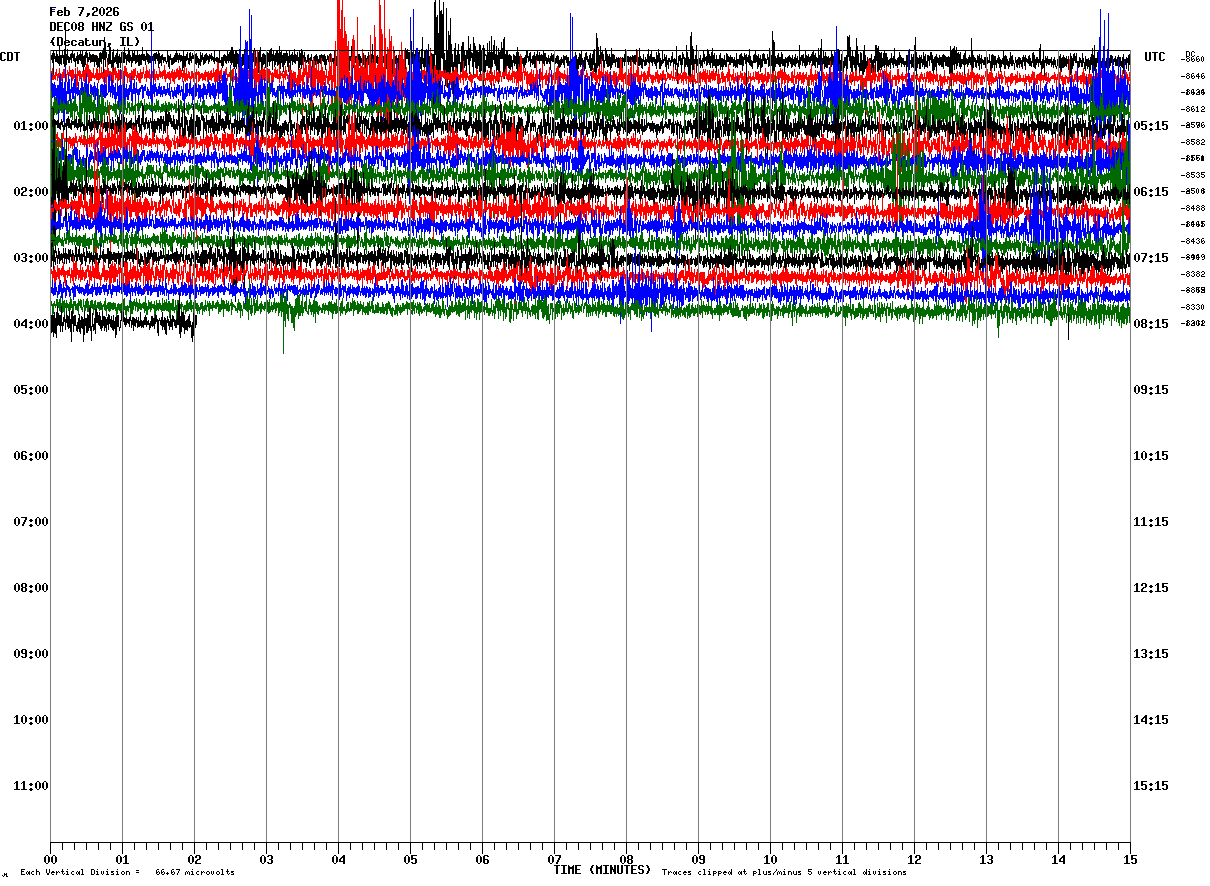The height and width of the screenshot is (886, 1210).
Task: Click the '07:00' CDT hour label
Action: [x=31, y=522]
